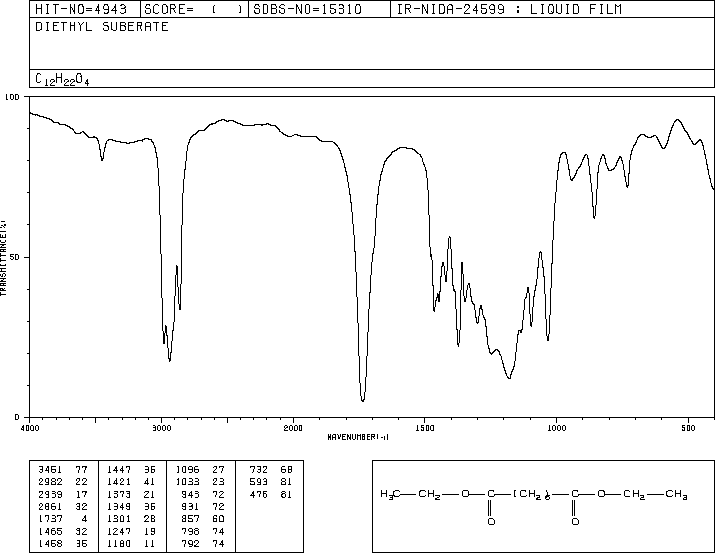Select the SDBS-NO=15310 header text
Image resolution: width=715 pixels, height=553 pixels.
pyautogui.click(x=307, y=9)
